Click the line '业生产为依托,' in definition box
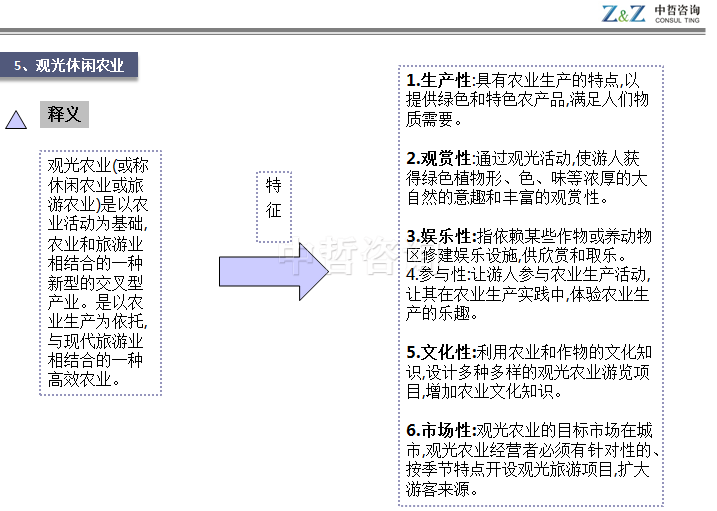This screenshot has width=717, height=511. [98, 322]
